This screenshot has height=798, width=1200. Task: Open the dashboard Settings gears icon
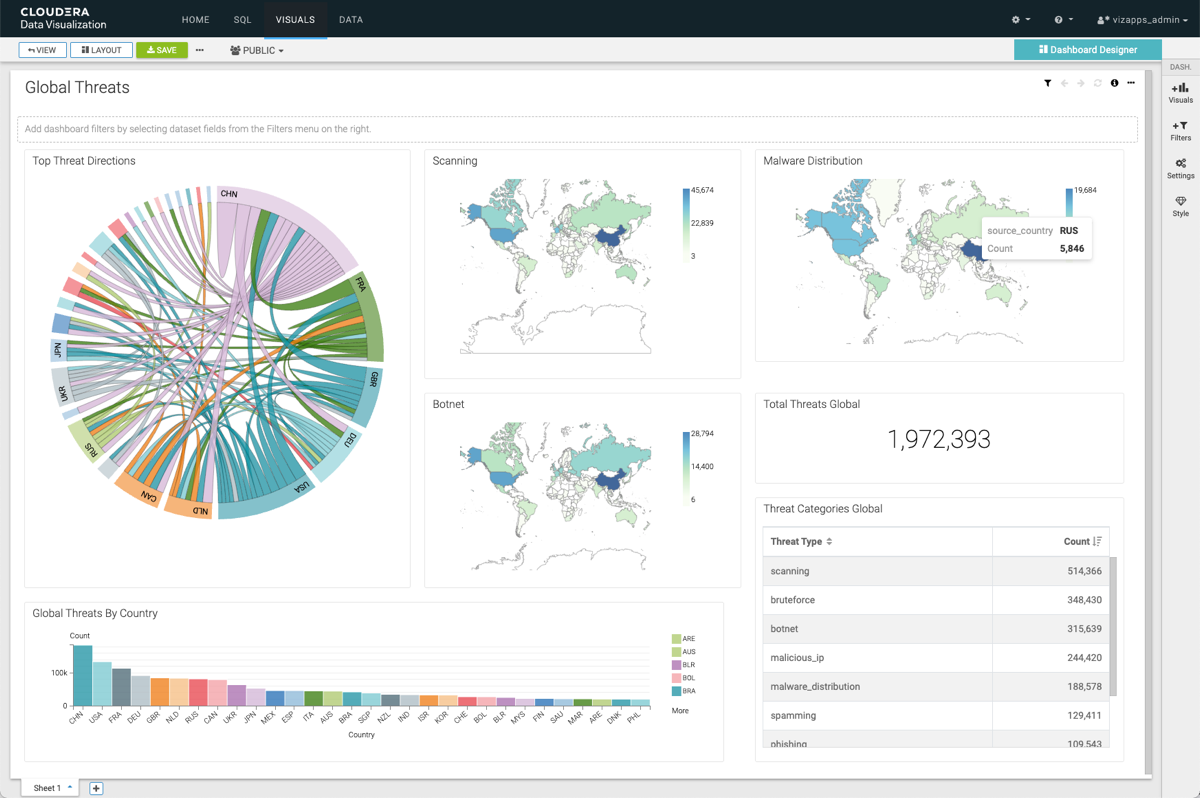point(1180,168)
